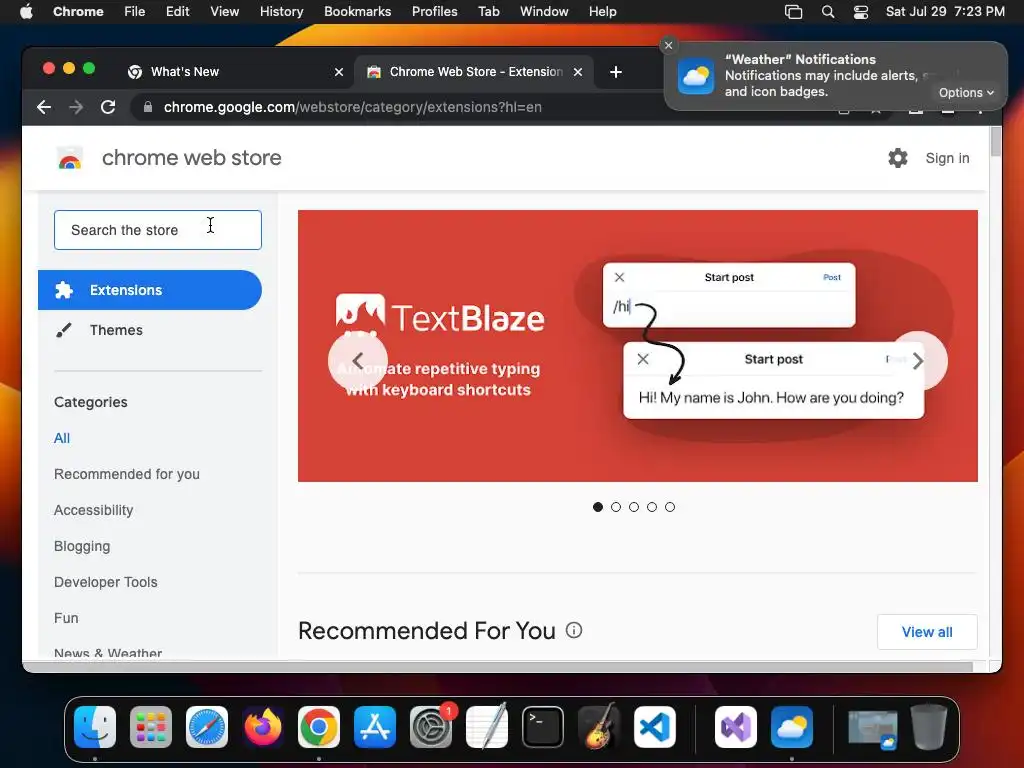The height and width of the screenshot is (768, 1024).
Task: Click the Weather icon in the notification
Action: tap(696, 76)
